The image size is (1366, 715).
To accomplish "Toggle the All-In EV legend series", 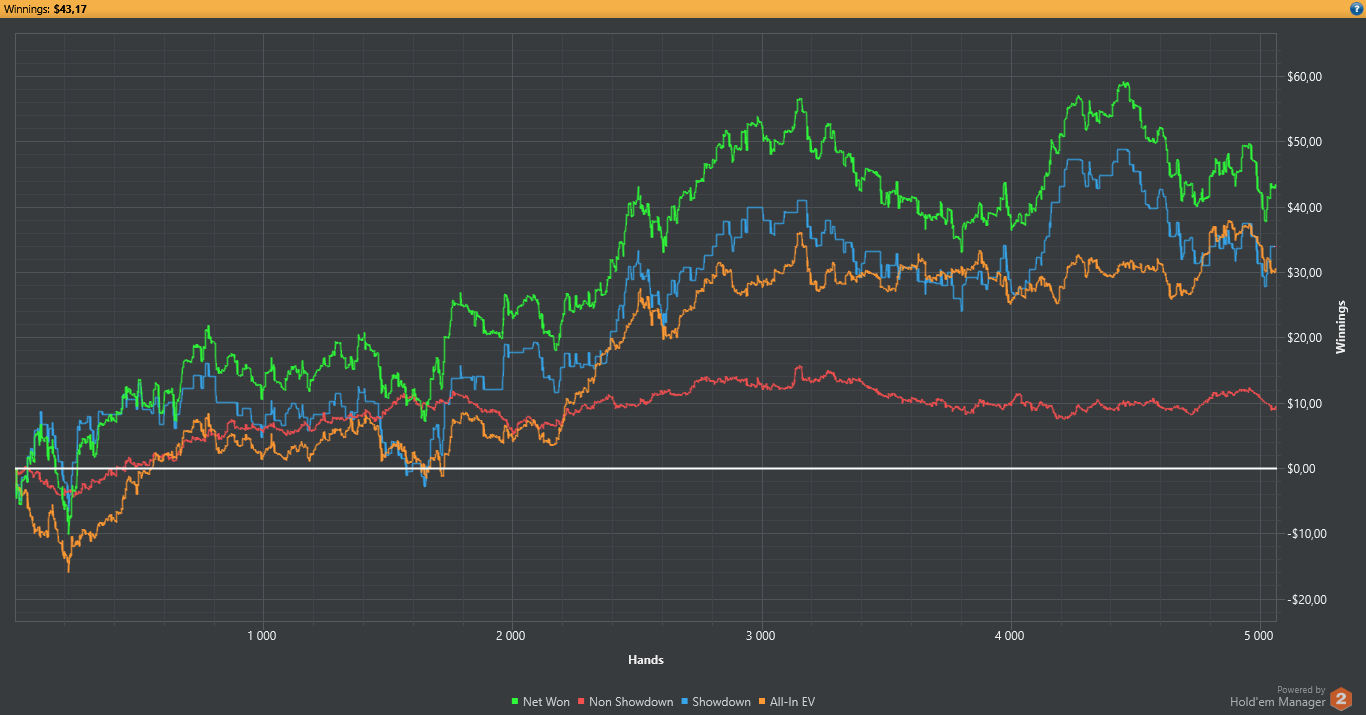I will [x=787, y=702].
